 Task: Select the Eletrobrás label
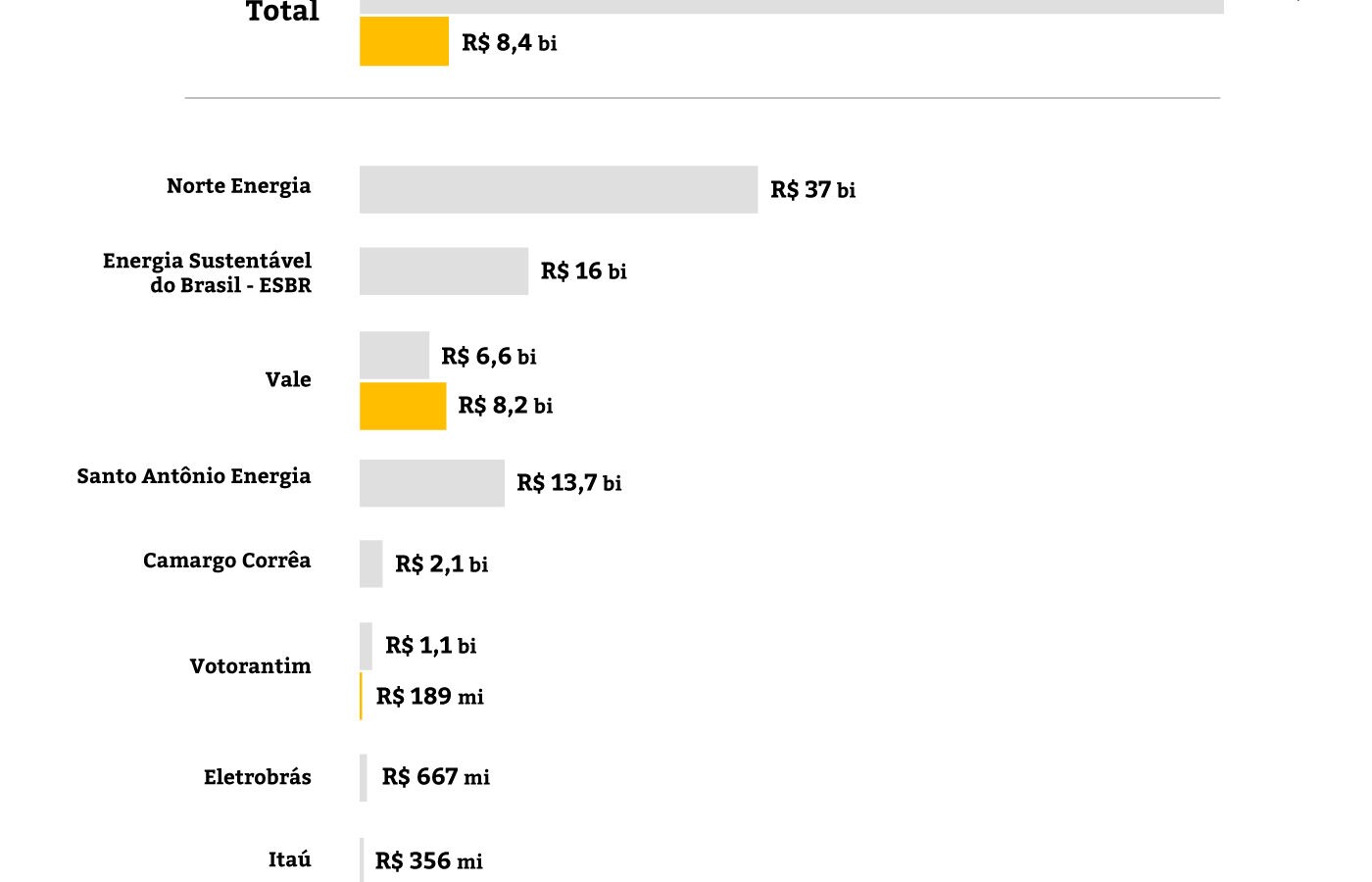pyautogui.click(x=257, y=777)
